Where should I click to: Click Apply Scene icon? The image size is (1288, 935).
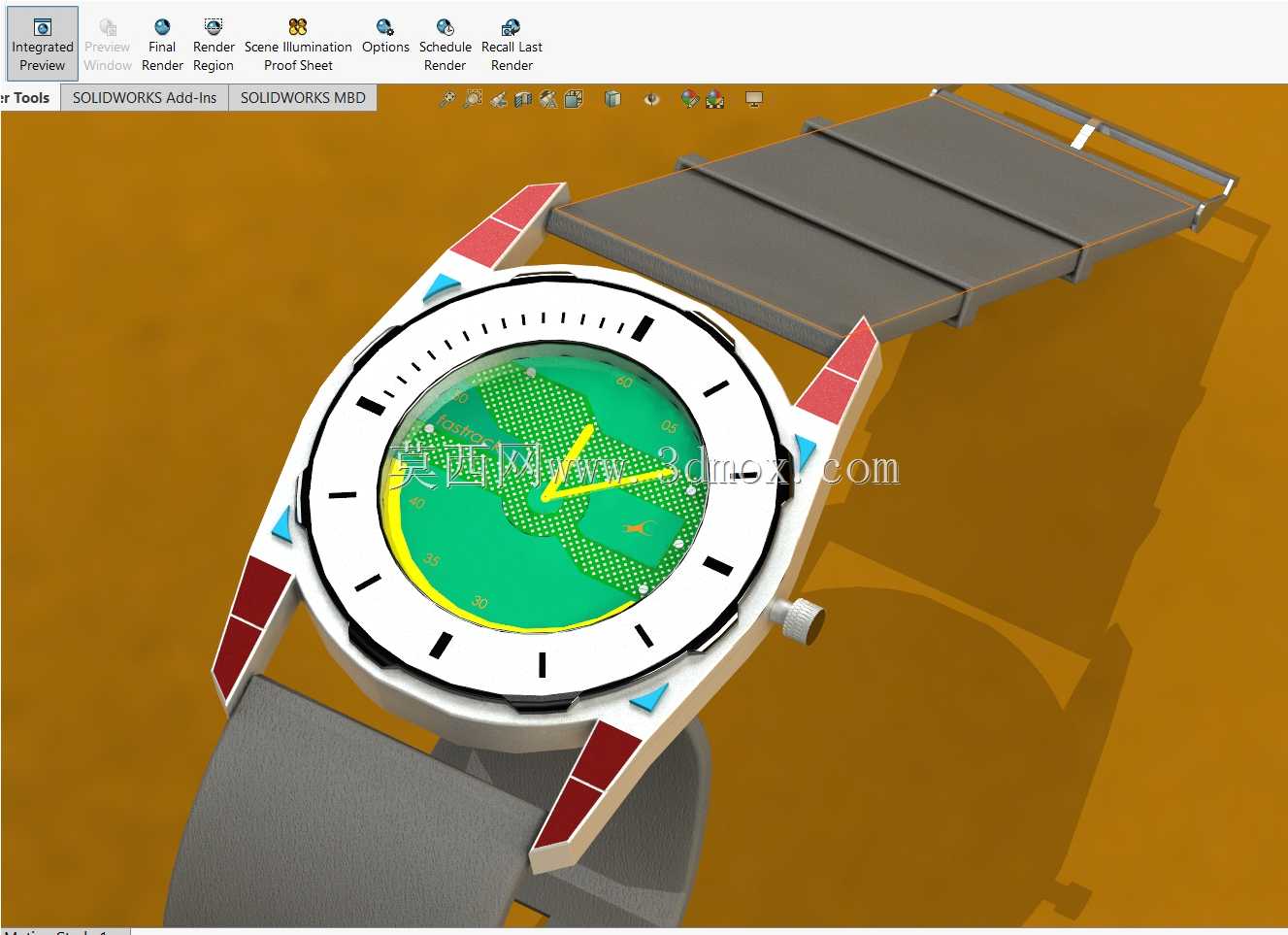[715, 98]
